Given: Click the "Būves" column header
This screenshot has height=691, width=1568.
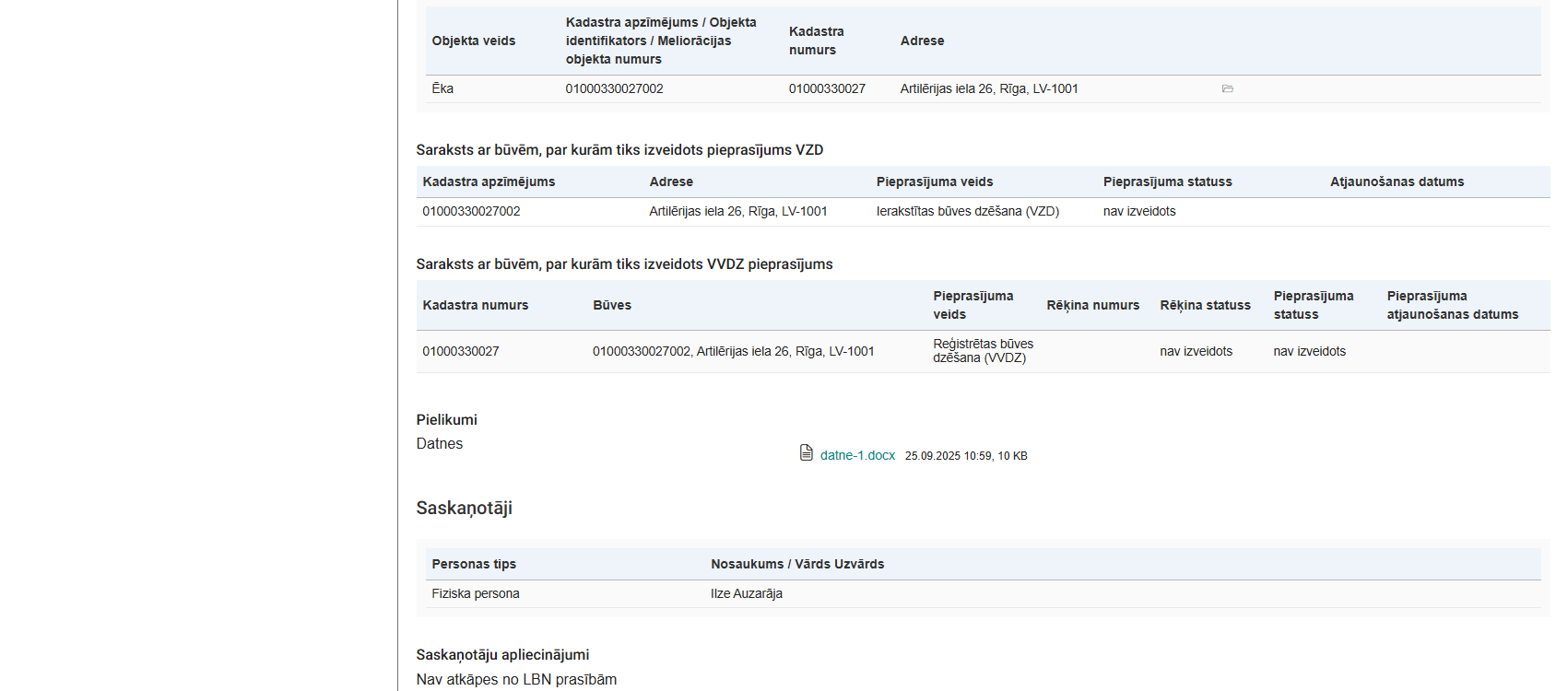Looking at the screenshot, I should (x=612, y=305).
